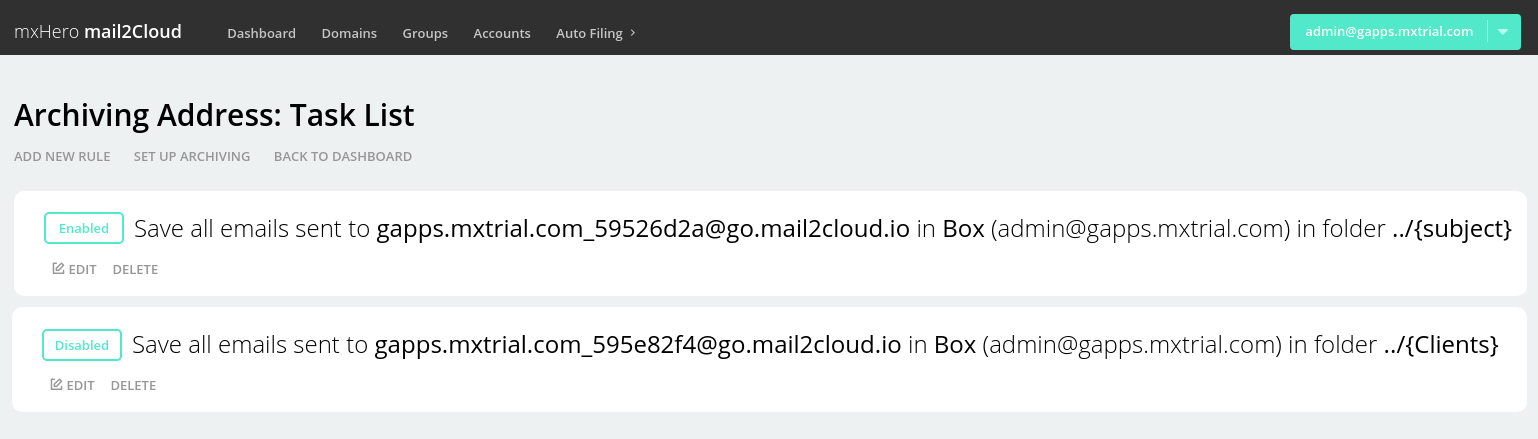Expand the Auto Filing menu chevron
Screen dimensions: 1538x439
click(x=632, y=33)
